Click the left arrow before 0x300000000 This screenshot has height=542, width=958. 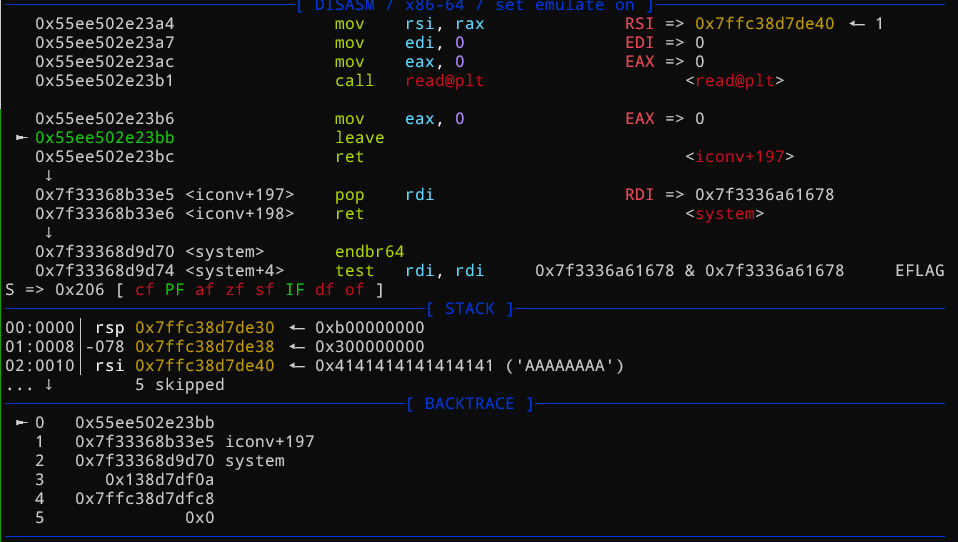tap(295, 347)
